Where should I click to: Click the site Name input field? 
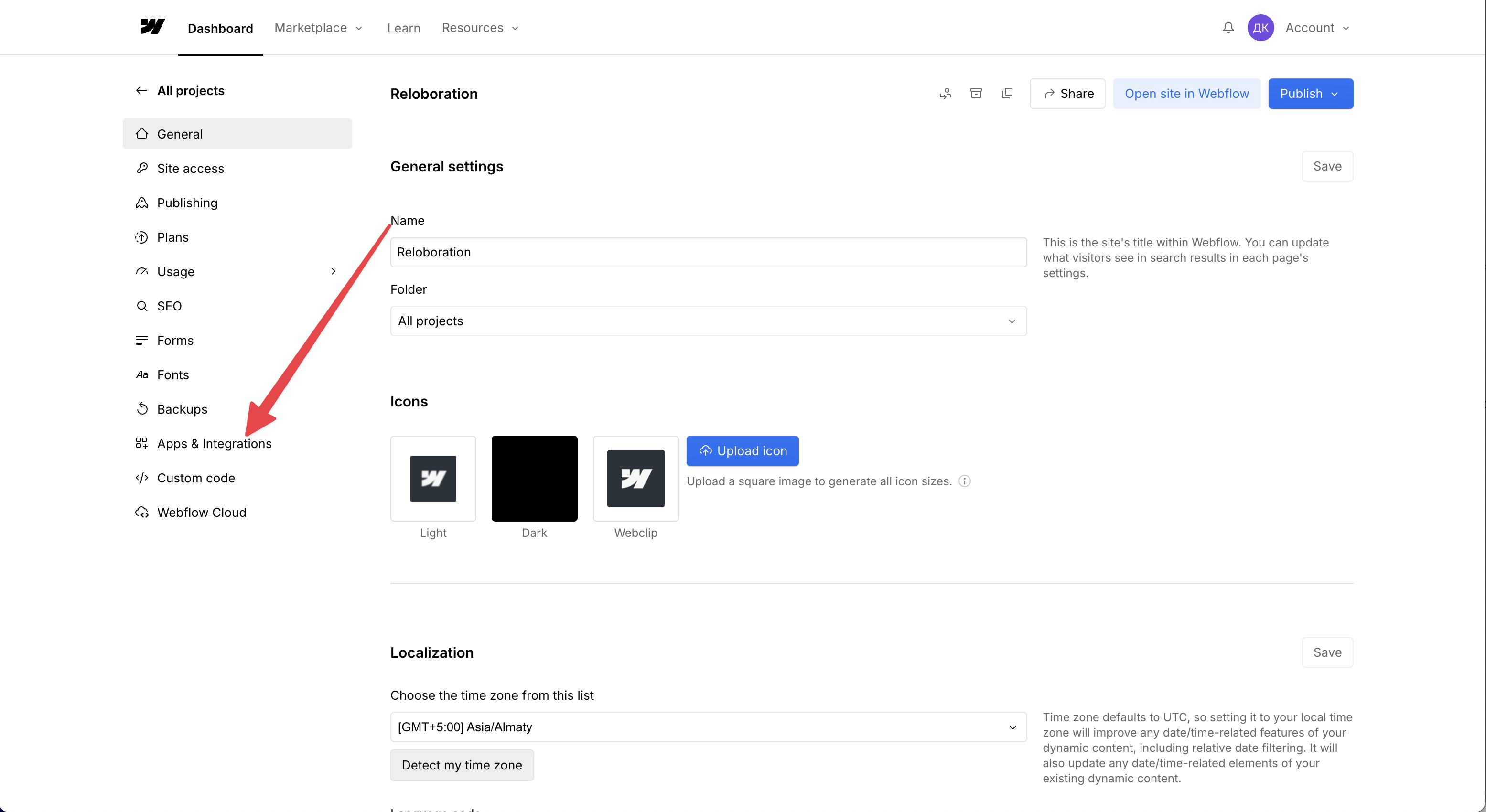[x=709, y=252]
